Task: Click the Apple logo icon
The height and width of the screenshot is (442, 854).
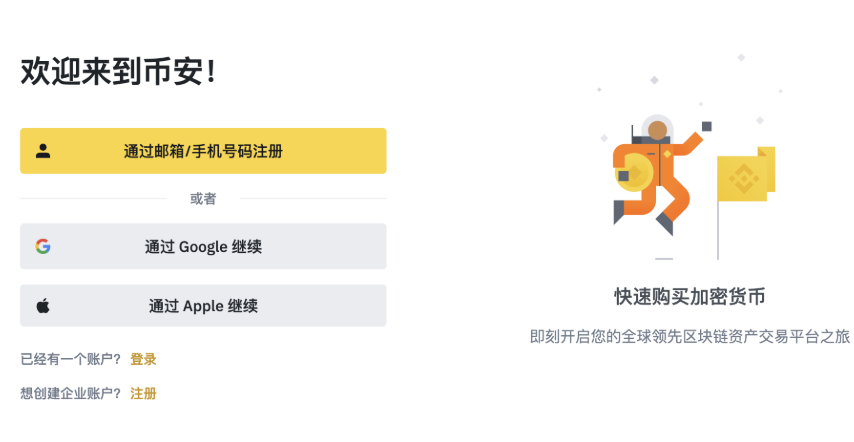Action: 43,306
